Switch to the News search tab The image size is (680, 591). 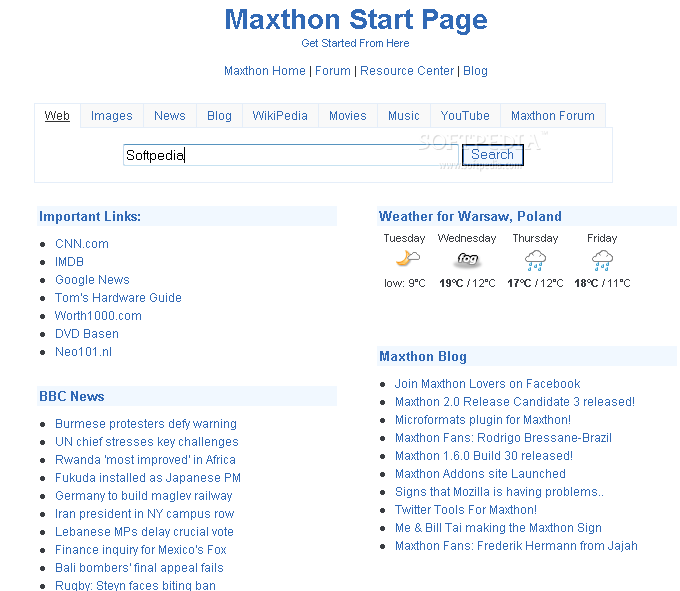click(x=170, y=116)
